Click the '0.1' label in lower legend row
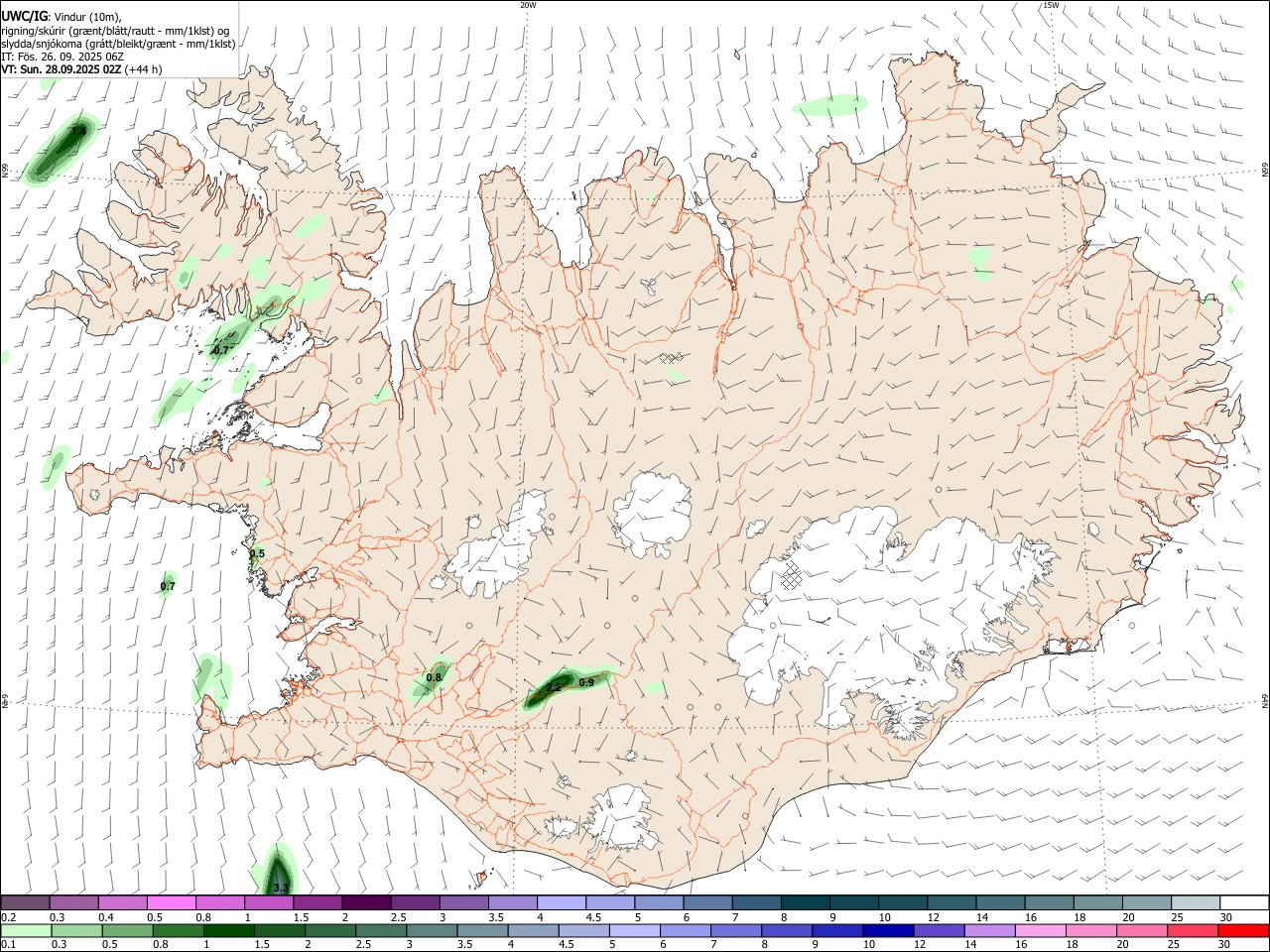This screenshot has height=952, width=1270. tap(8, 944)
